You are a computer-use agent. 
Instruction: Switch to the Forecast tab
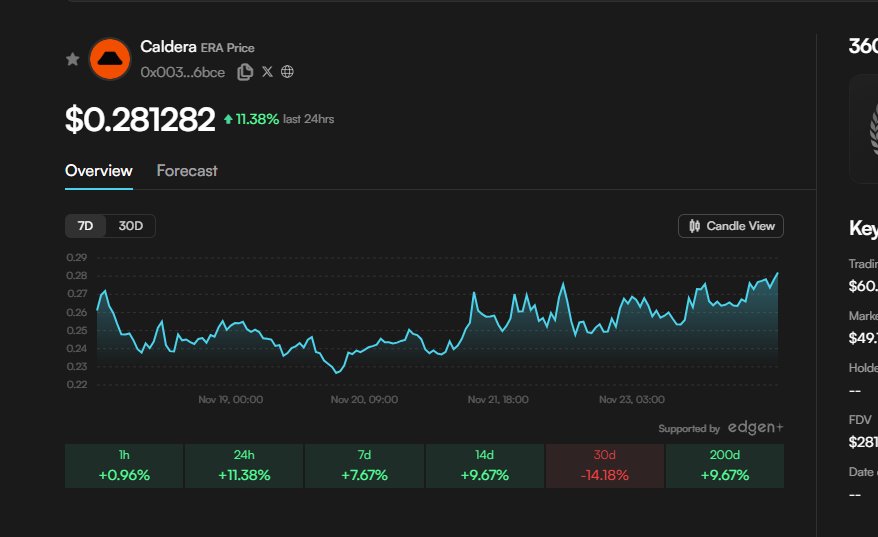tap(187, 171)
